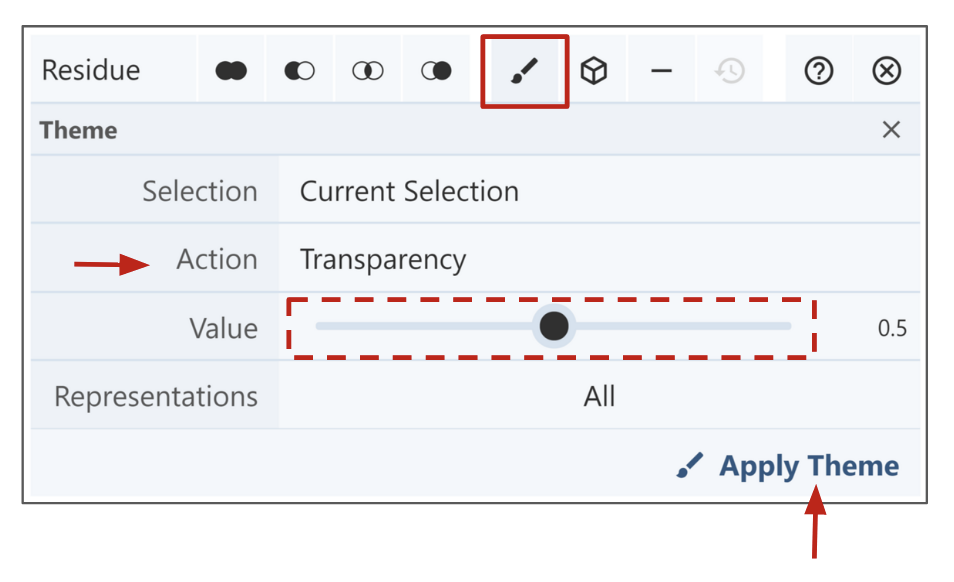Click the history undo clock icon
Image resolution: width=954 pixels, height=582 pixels.
[x=730, y=71]
